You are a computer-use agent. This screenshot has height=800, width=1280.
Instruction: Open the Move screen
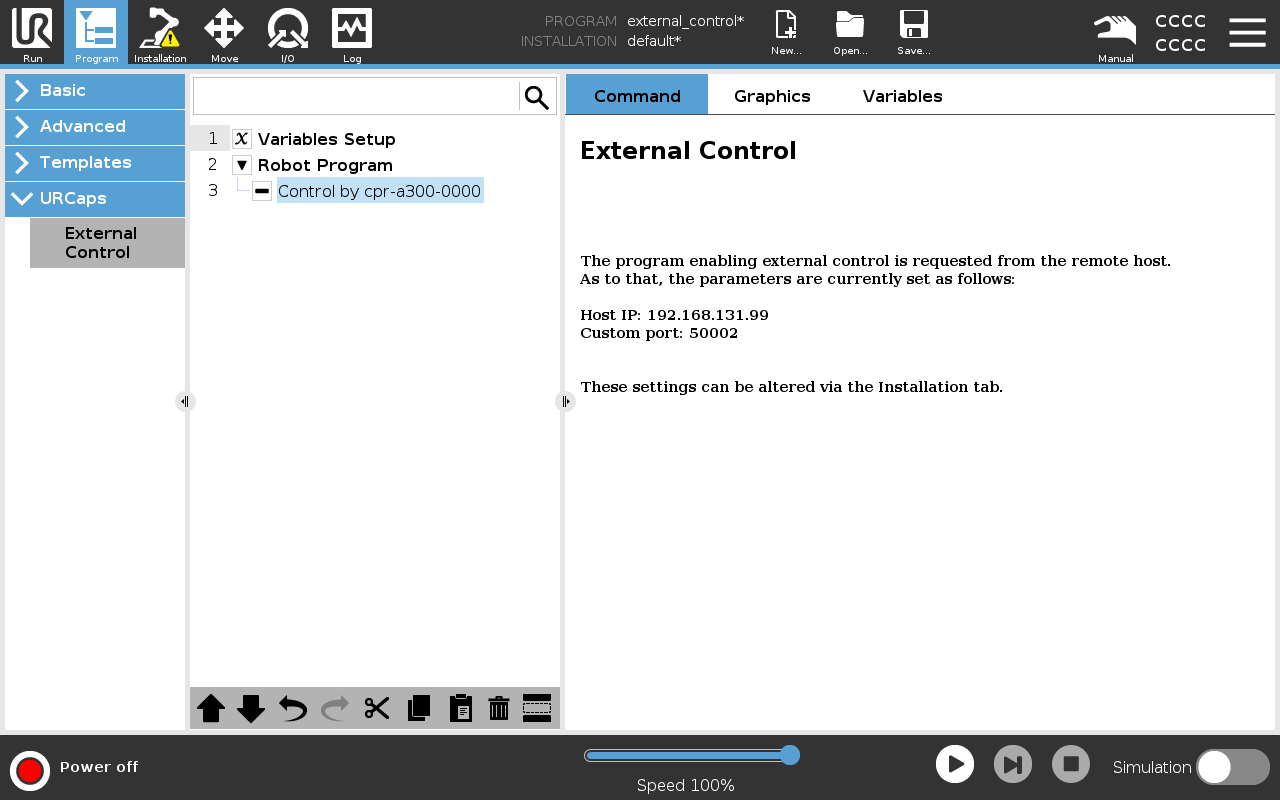[x=224, y=32]
